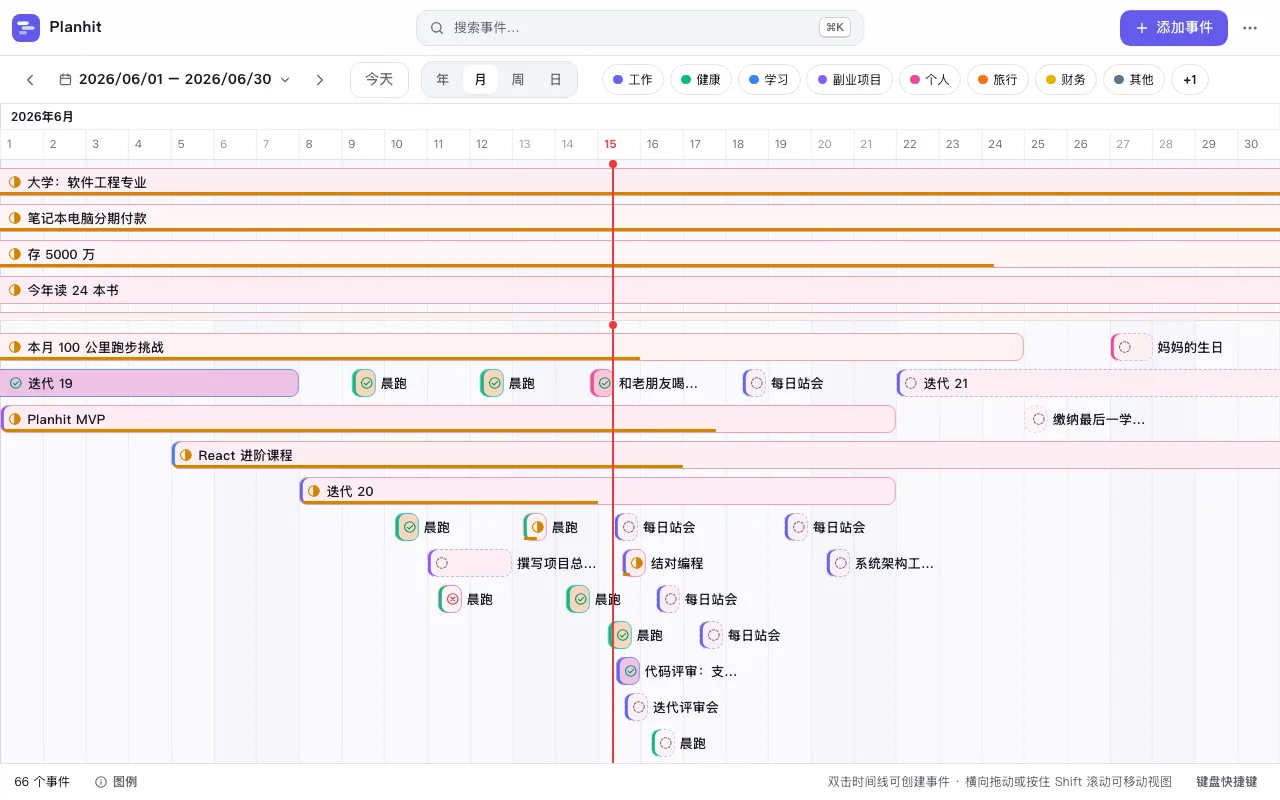1280x800 pixels.
Task: Toggle the 学习 category filter
Action: click(x=769, y=80)
